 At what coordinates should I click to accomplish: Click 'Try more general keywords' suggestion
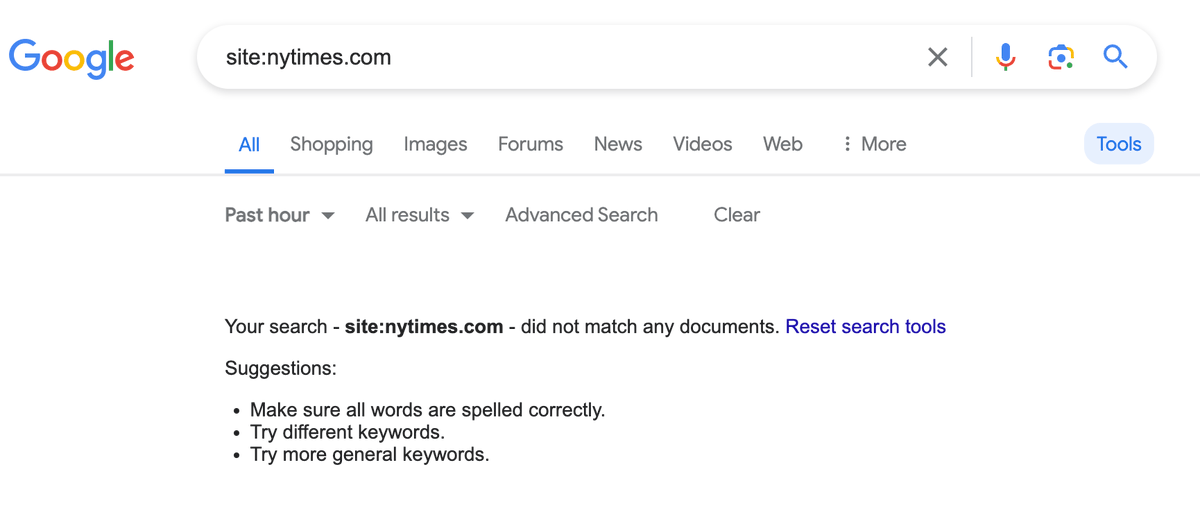click(369, 455)
